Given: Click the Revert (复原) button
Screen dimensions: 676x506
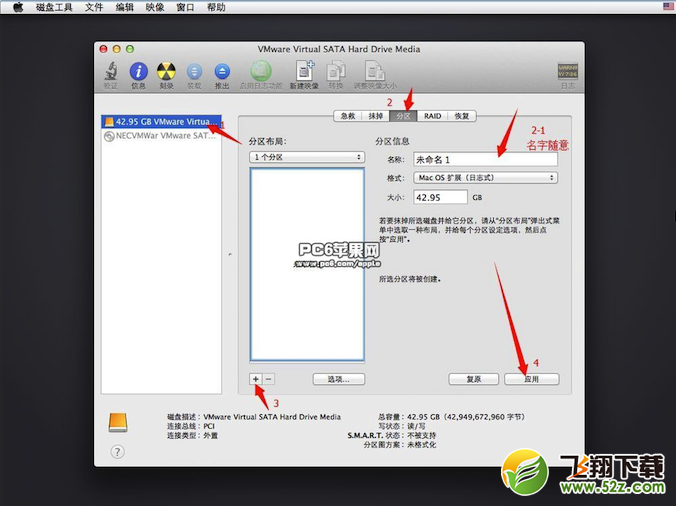Looking at the screenshot, I should click(474, 379).
